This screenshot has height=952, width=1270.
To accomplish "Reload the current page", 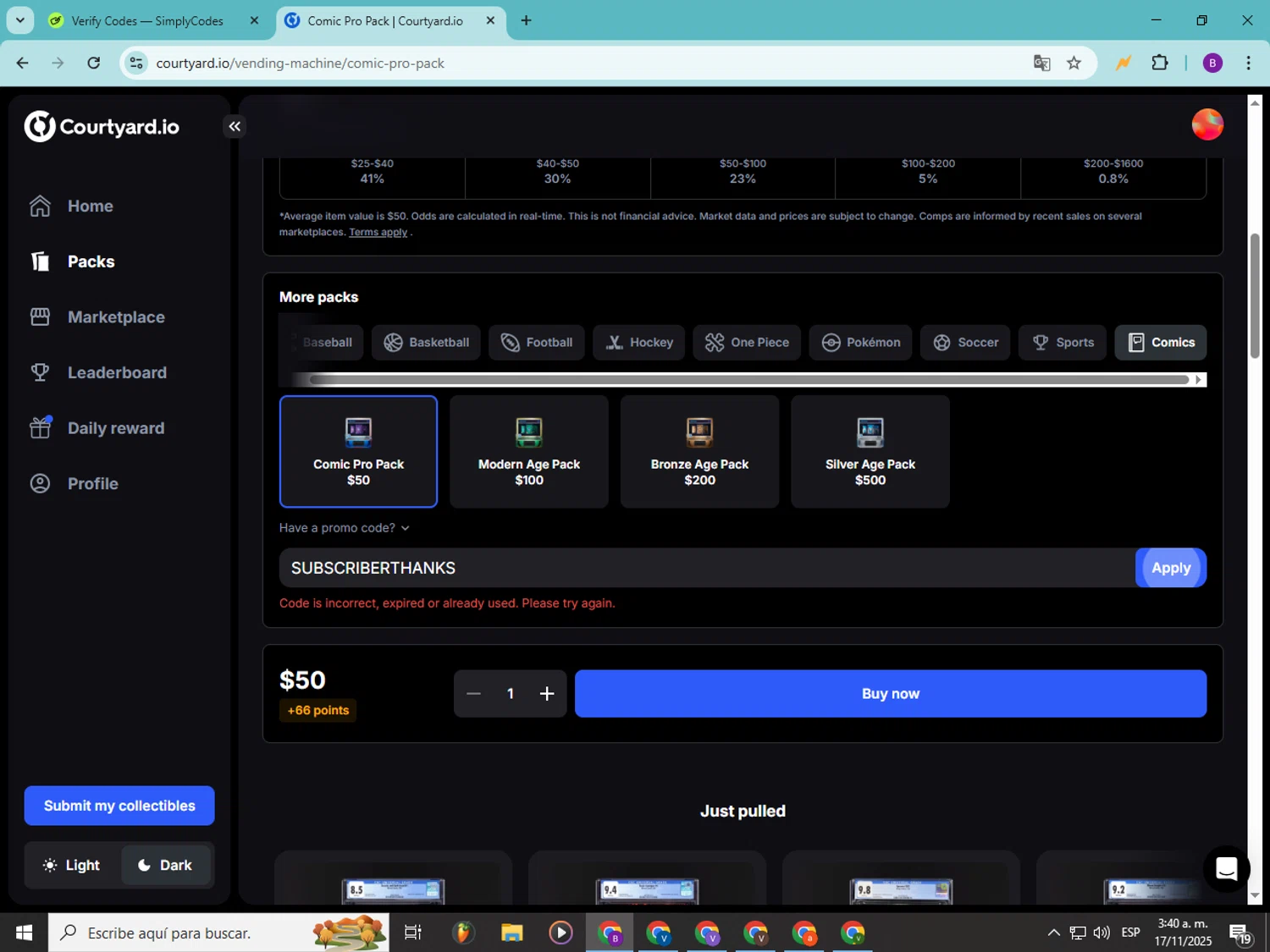I will (94, 63).
